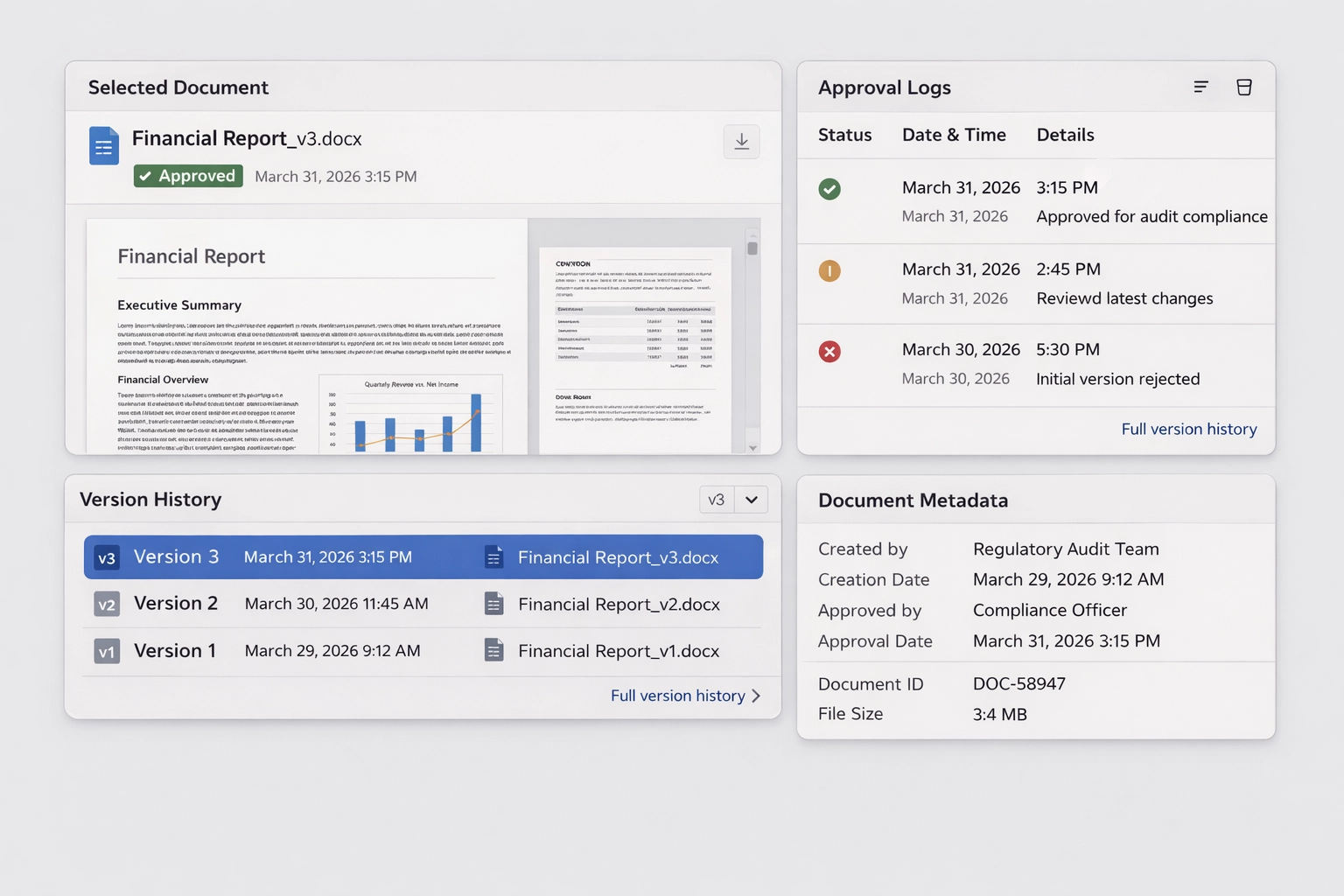The image size is (1344, 896).
Task: Click the Financial Report_v1.docx file name
Action: tap(618, 651)
